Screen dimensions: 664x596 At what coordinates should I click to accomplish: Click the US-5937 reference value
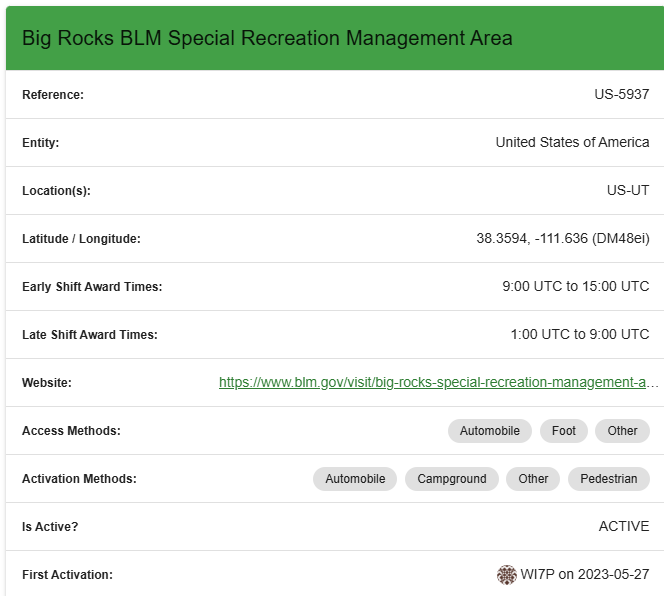621,95
